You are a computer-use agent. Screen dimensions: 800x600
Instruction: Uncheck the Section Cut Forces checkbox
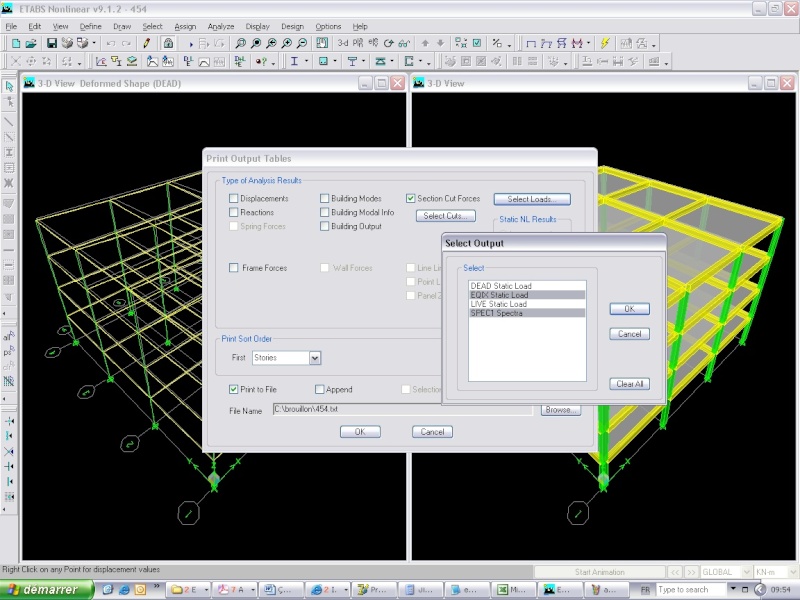point(411,198)
